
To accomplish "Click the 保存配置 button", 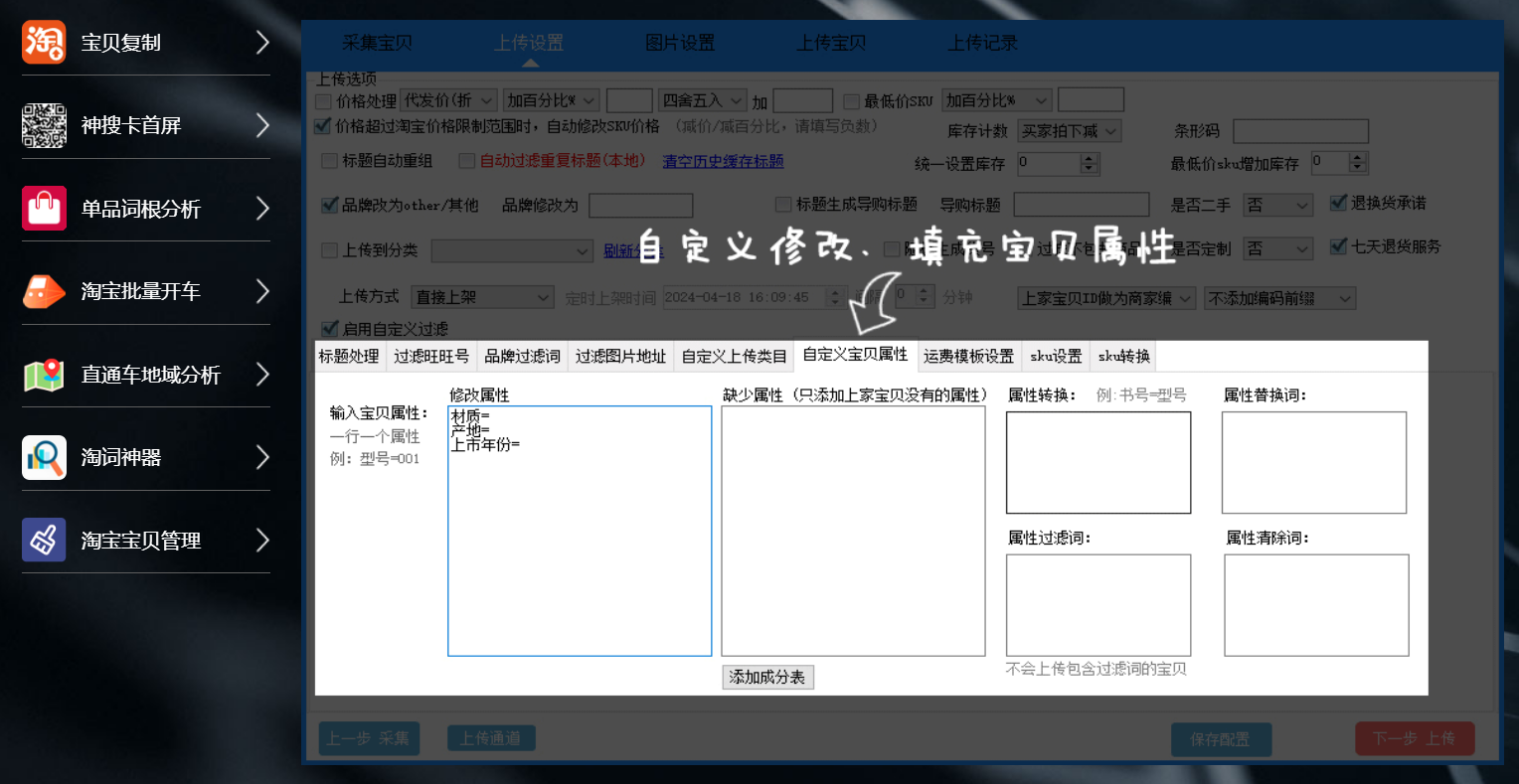I will [x=1220, y=739].
